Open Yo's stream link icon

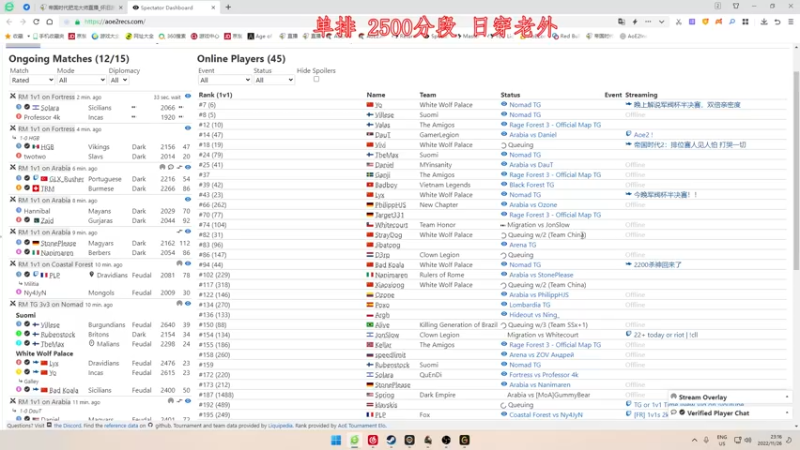[629, 104]
